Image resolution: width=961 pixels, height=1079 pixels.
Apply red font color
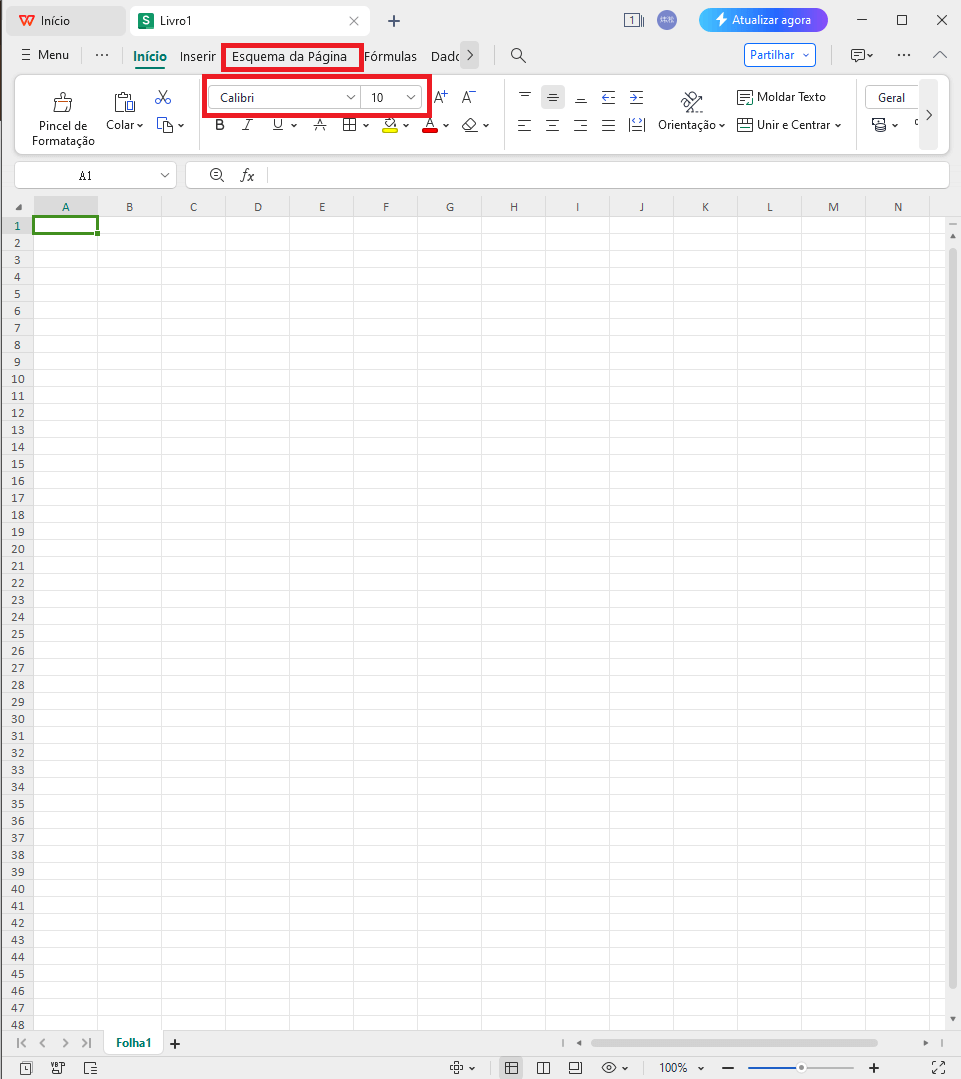click(x=430, y=125)
